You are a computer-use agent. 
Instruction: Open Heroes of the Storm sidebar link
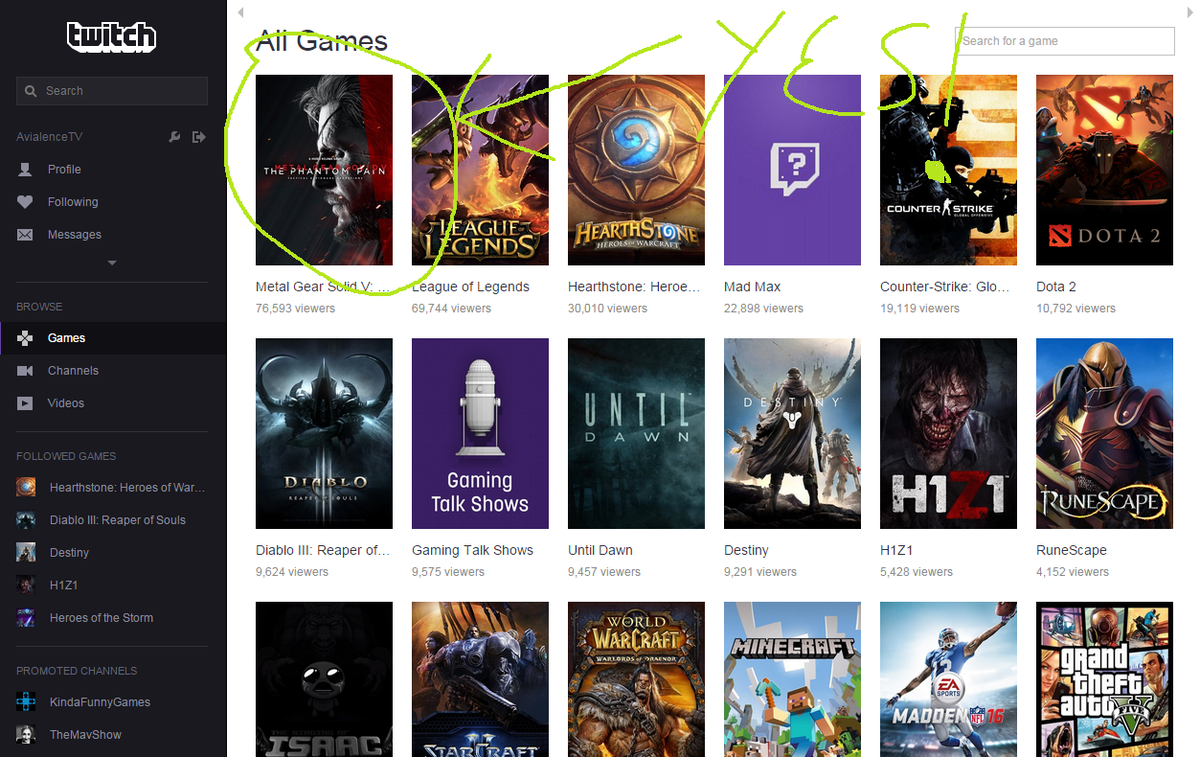click(101, 618)
